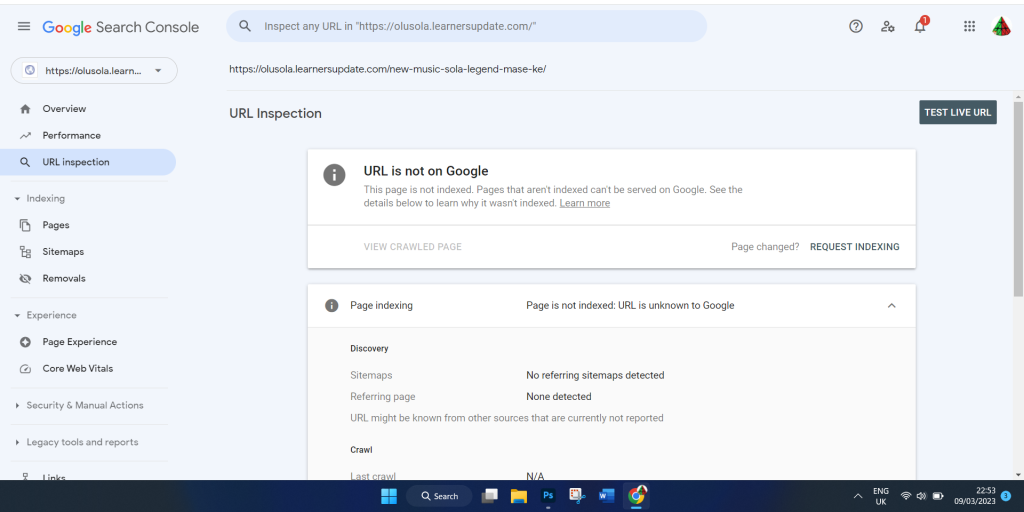Select URL inspection in sidebar
This screenshot has height=512, width=1024.
88,162
